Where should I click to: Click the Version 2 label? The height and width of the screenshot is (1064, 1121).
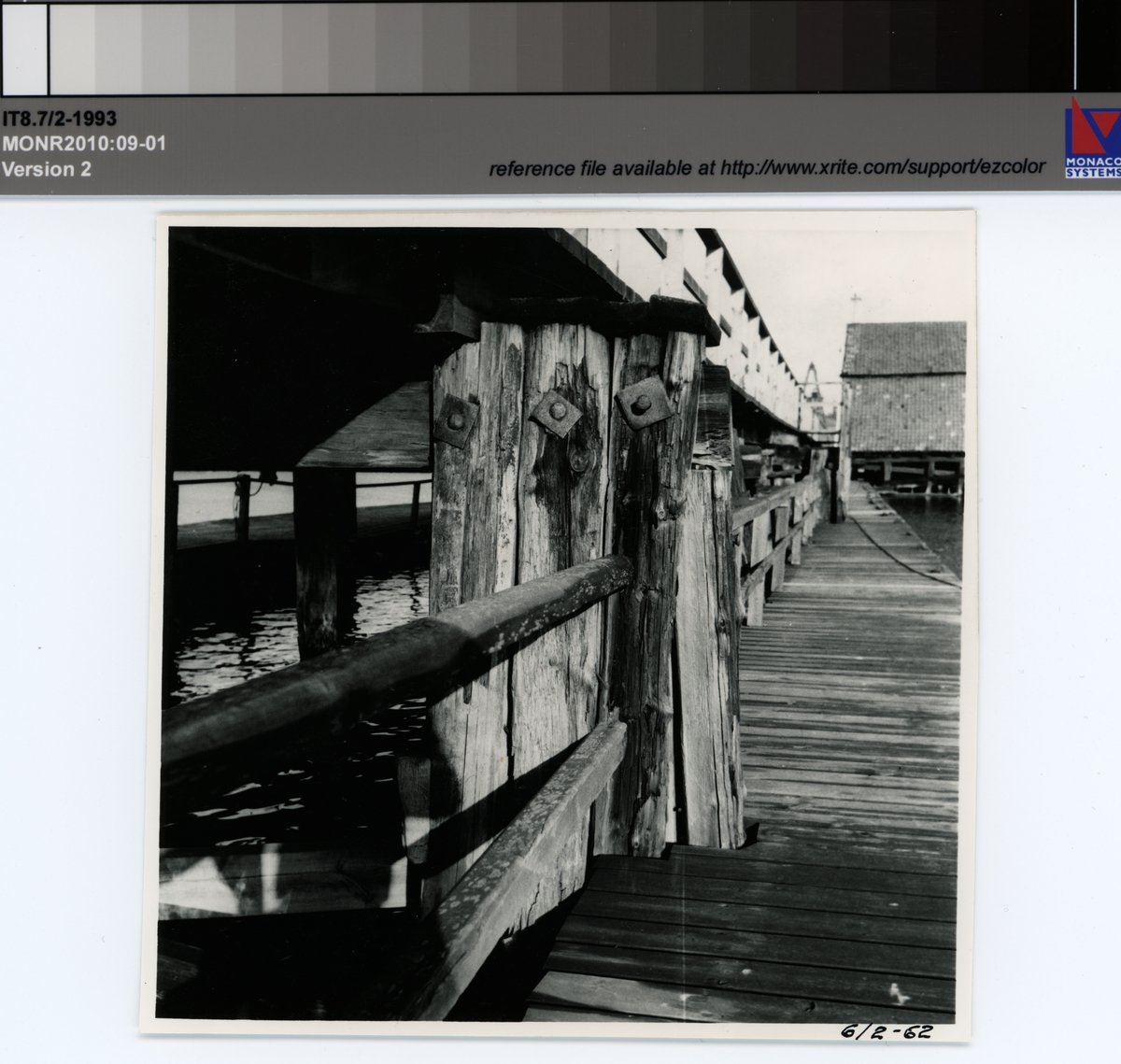(47, 169)
